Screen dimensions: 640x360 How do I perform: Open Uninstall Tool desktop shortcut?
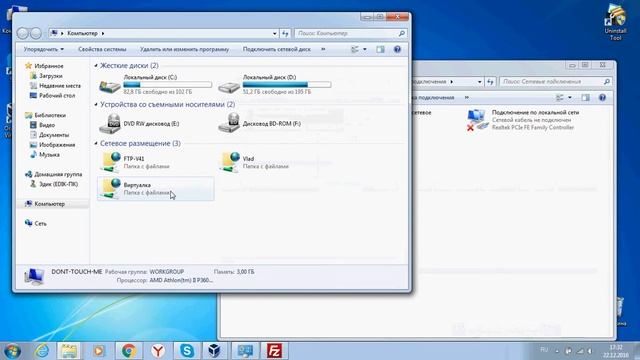(616, 22)
